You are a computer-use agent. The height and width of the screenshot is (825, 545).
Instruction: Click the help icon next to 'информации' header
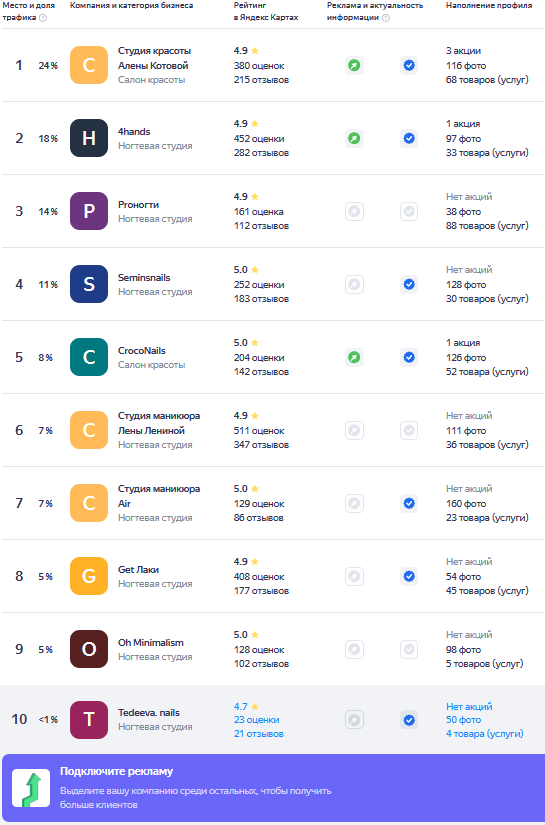click(386, 18)
